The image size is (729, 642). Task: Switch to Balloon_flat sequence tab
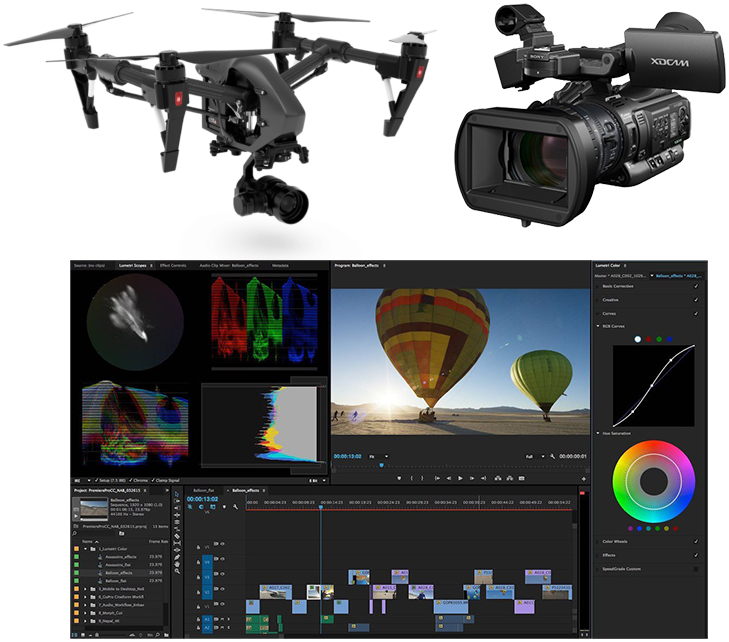click(204, 490)
